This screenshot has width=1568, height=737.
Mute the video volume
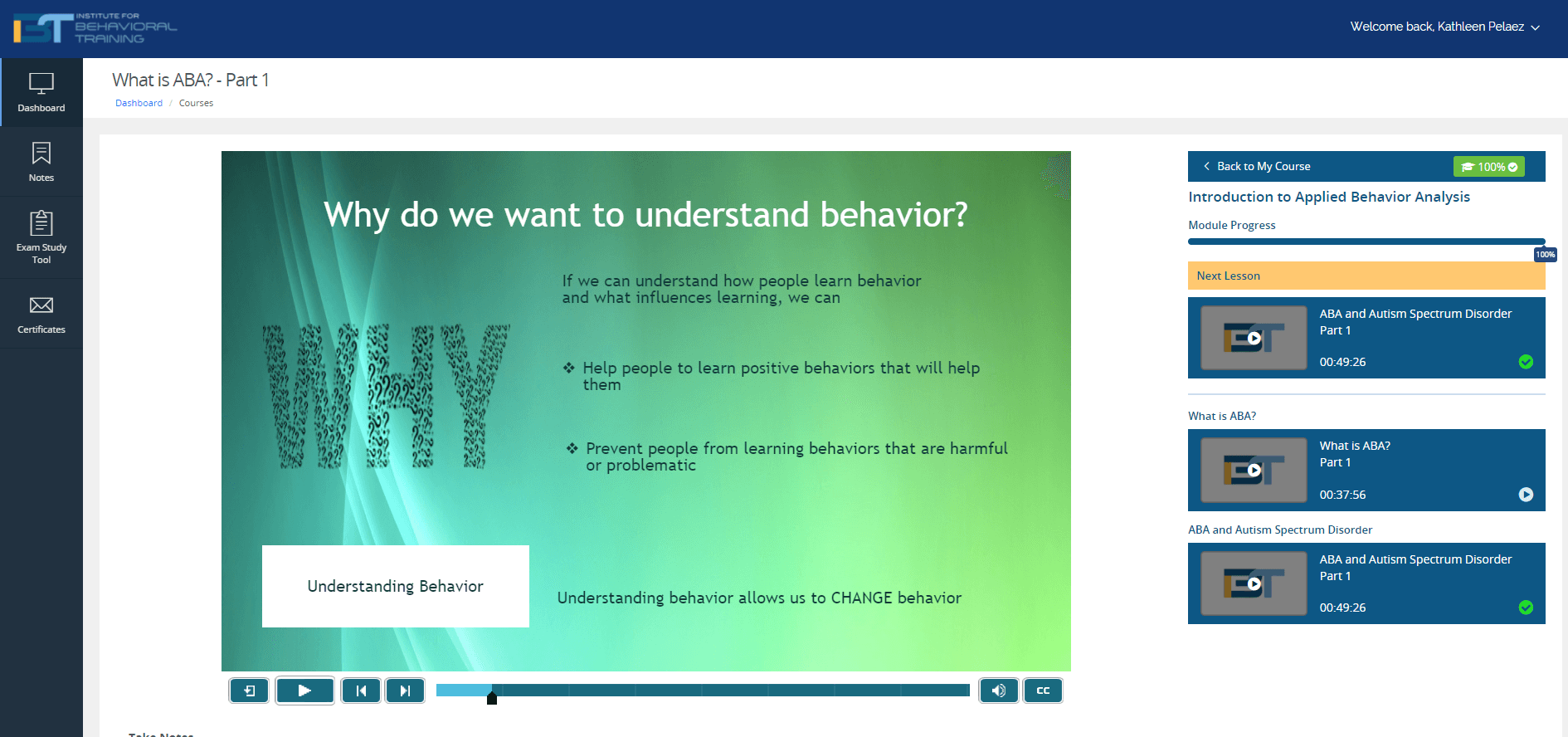999,691
